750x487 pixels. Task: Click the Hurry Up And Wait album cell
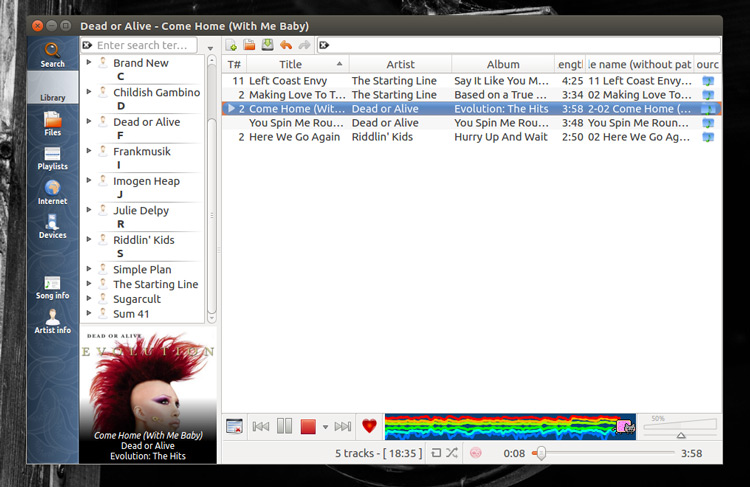501,137
